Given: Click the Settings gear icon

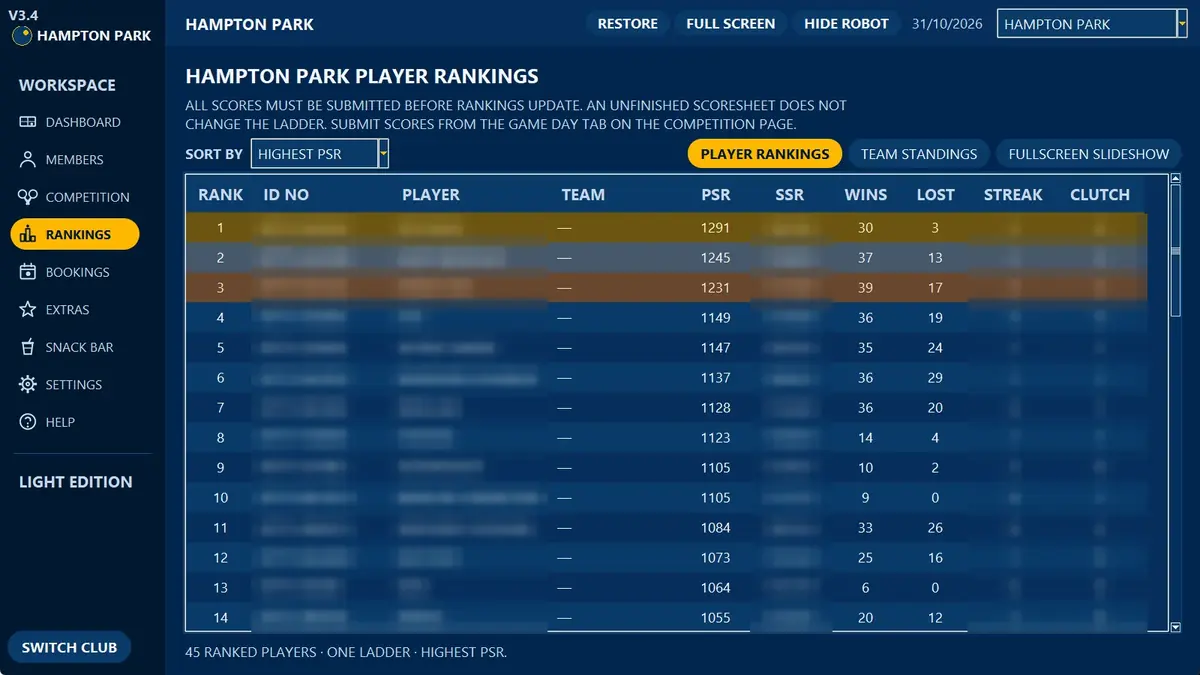Looking at the screenshot, I should [28, 384].
